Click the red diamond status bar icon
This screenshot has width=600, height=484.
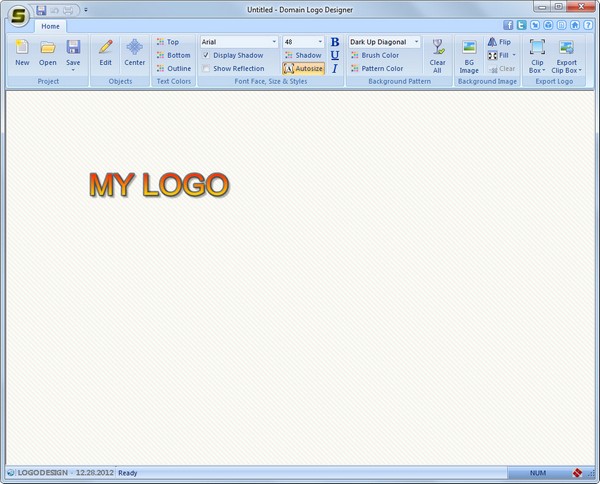tap(577, 473)
